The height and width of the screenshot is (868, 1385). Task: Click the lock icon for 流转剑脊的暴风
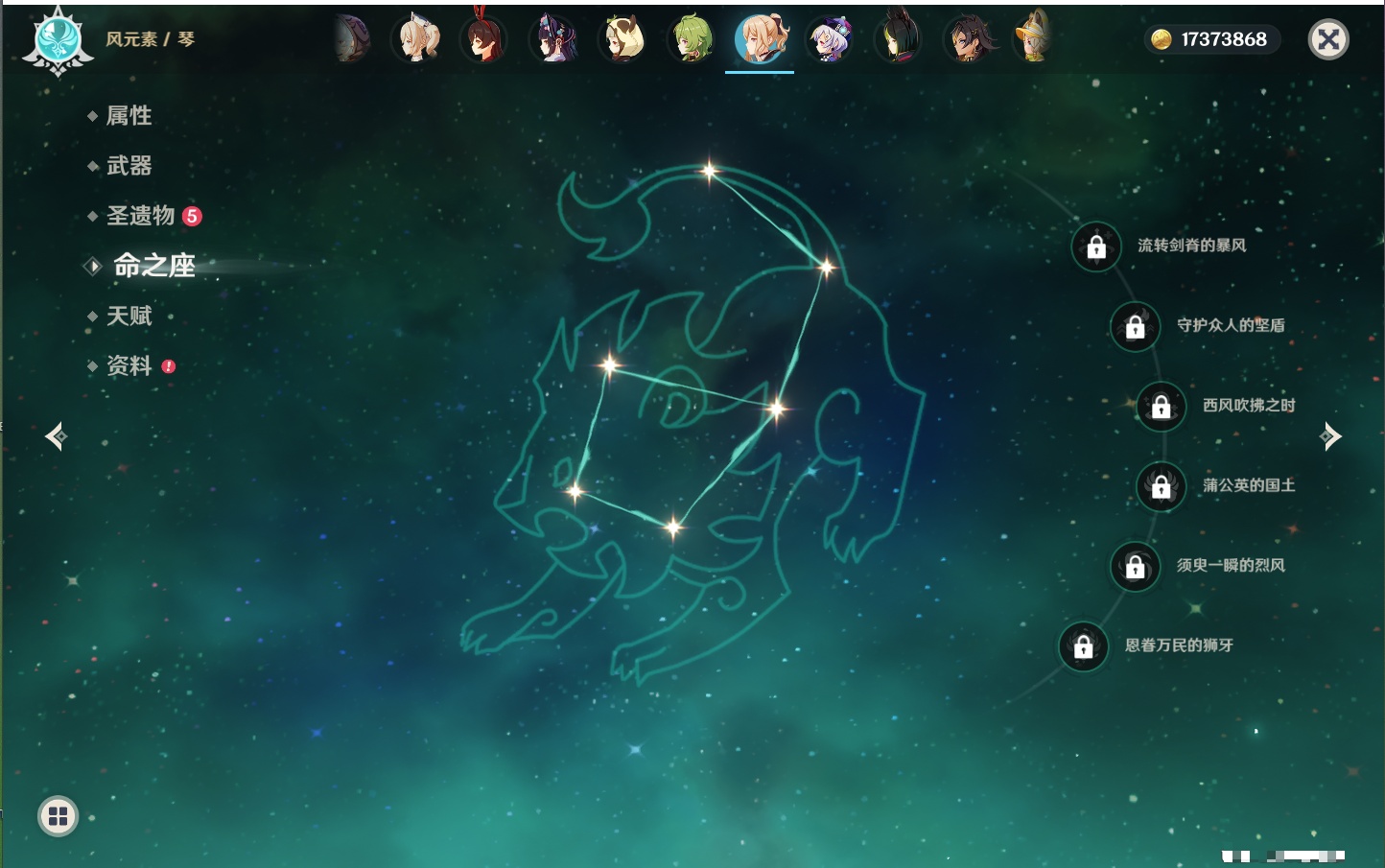click(x=1096, y=247)
